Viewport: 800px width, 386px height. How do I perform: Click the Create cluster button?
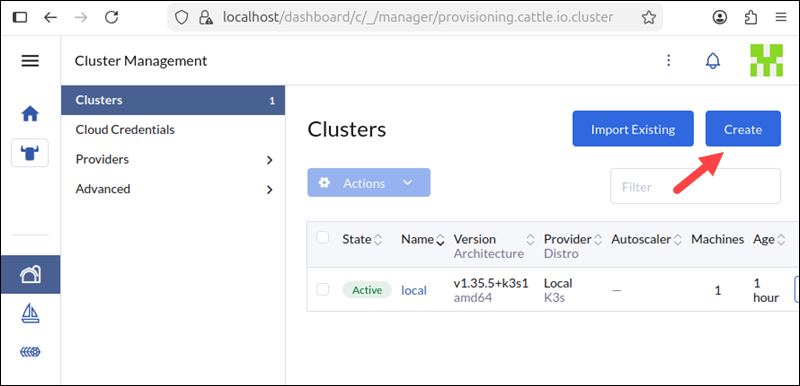(x=743, y=129)
